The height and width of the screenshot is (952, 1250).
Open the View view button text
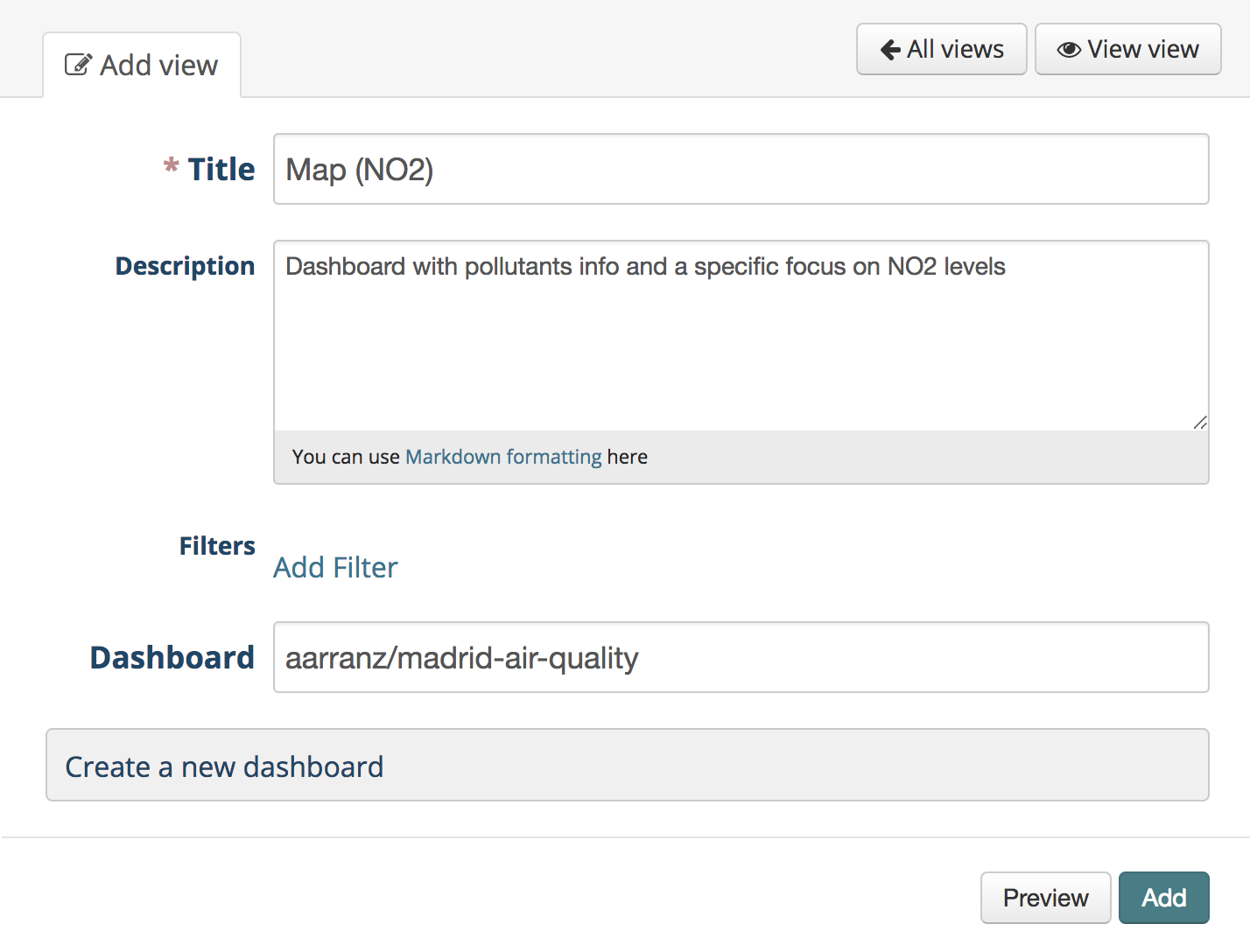[1142, 49]
